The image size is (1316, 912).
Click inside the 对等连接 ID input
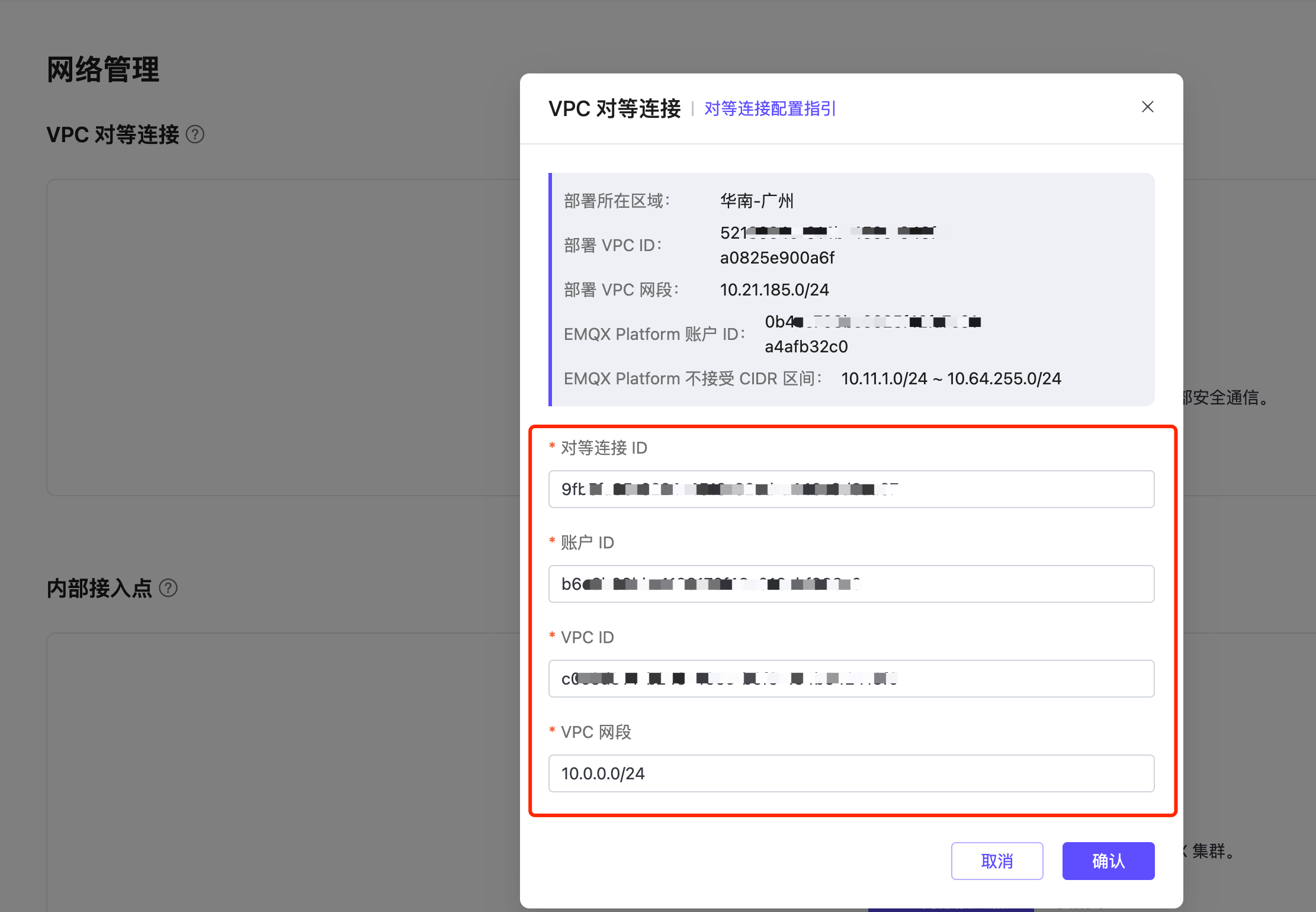coord(851,489)
